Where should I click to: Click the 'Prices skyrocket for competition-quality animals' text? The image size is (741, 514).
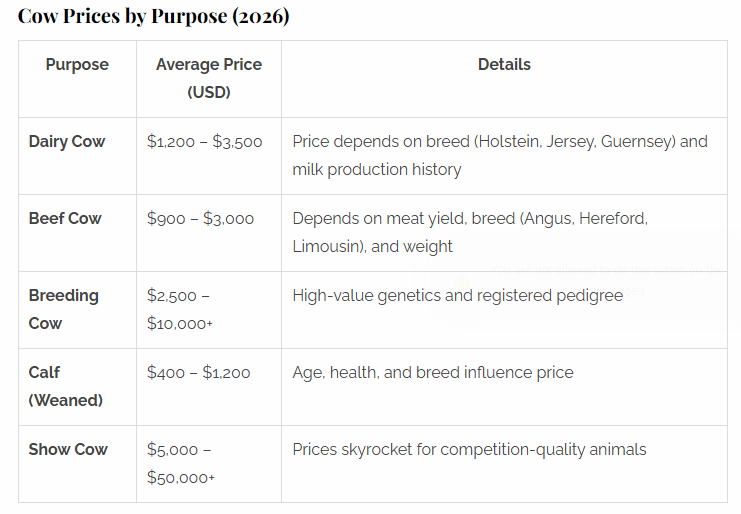point(469,449)
